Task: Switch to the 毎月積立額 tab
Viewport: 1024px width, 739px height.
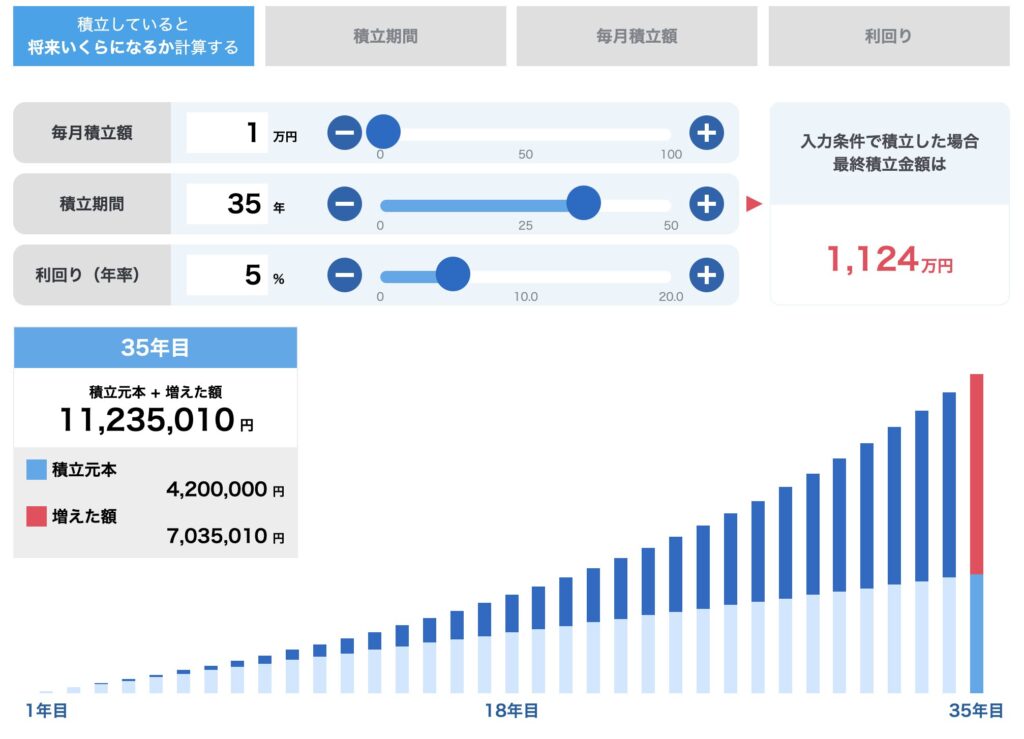Action: coord(637,36)
